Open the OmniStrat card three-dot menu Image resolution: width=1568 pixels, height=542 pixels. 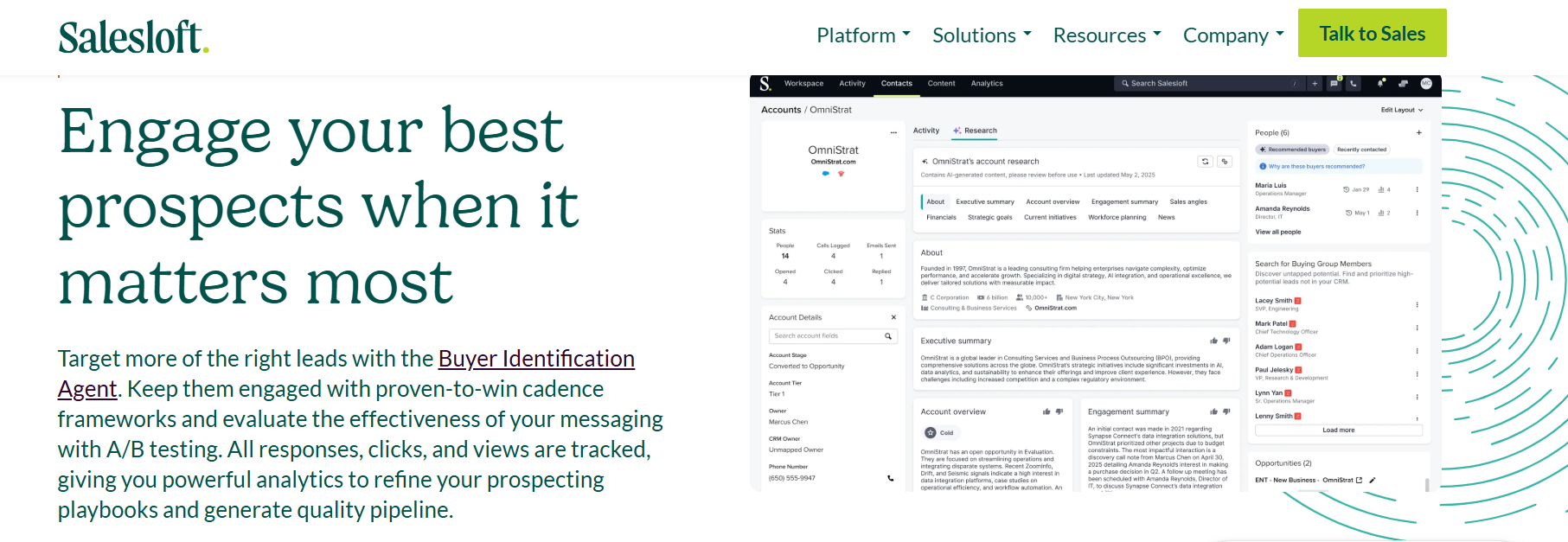894,132
